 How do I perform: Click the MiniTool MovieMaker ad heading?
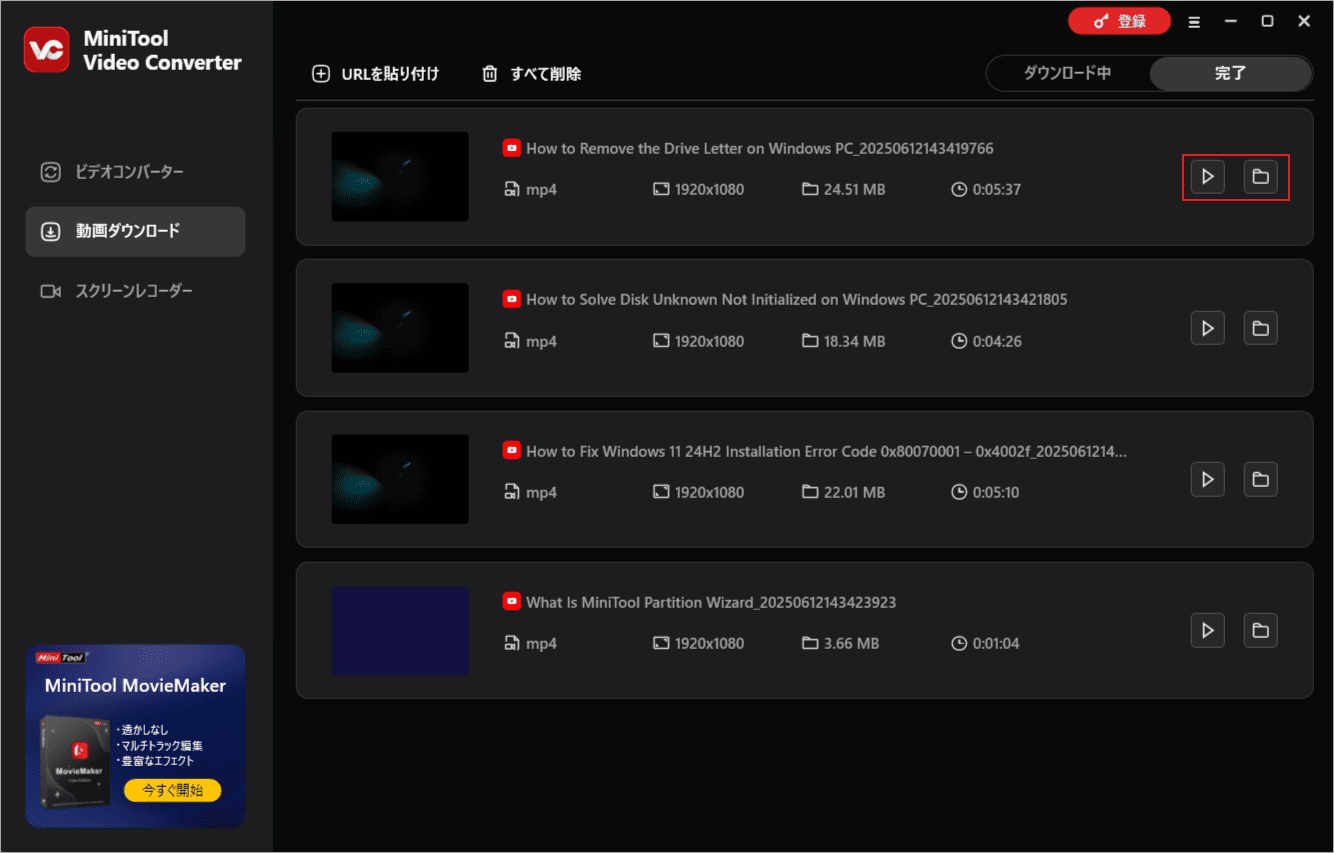(135, 686)
